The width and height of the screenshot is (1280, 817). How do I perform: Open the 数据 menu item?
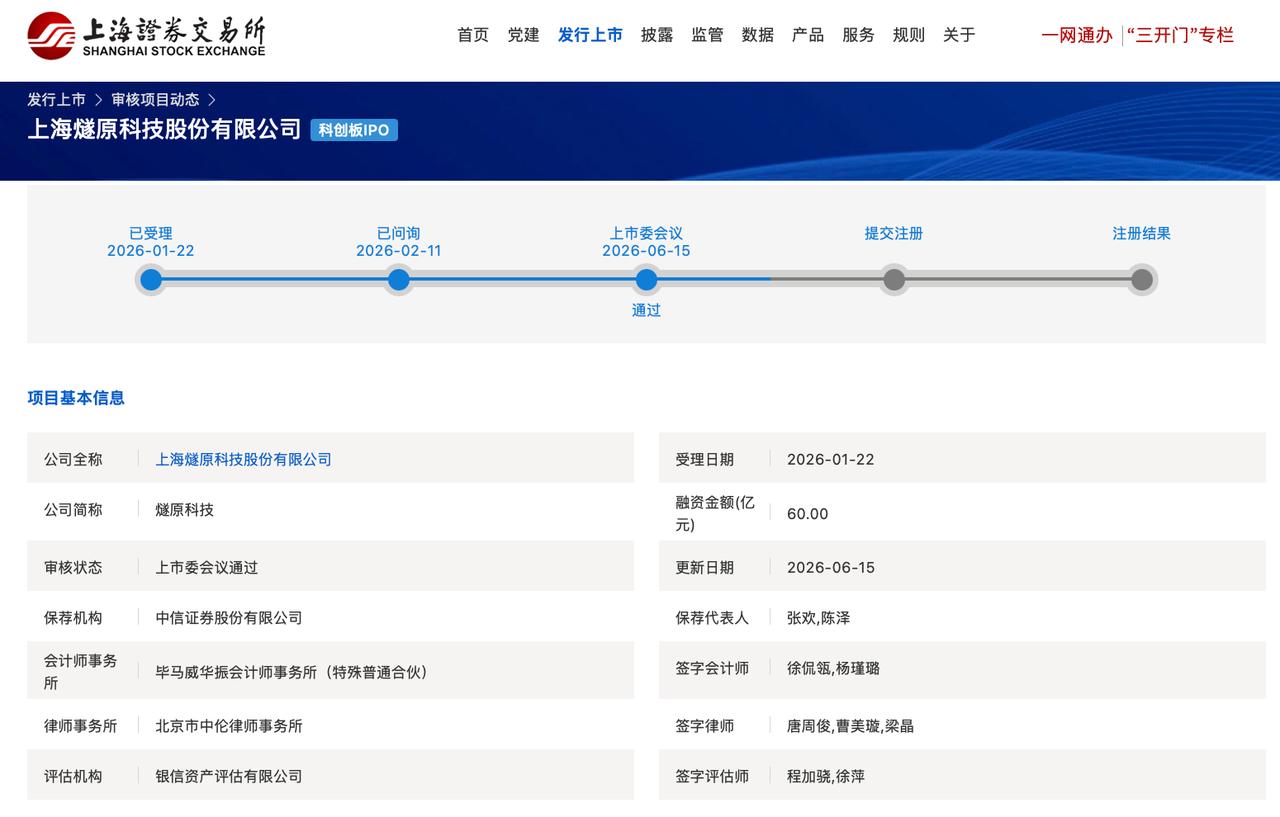pyautogui.click(x=758, y=35)
